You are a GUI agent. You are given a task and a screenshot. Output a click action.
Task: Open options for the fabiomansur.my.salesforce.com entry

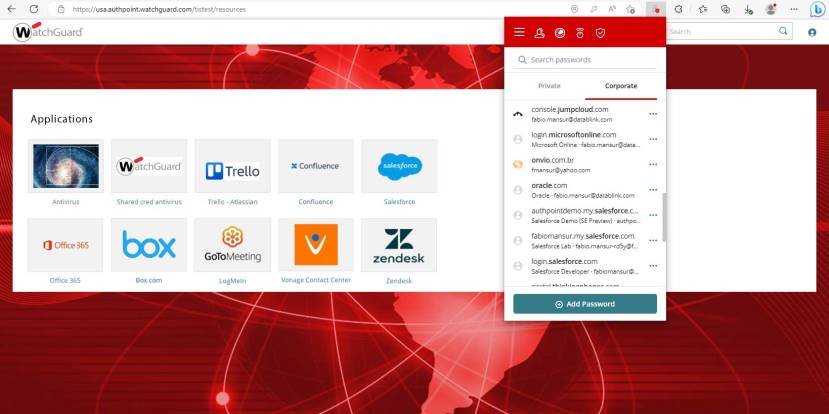pyautogui.click(x=653, y=241)
